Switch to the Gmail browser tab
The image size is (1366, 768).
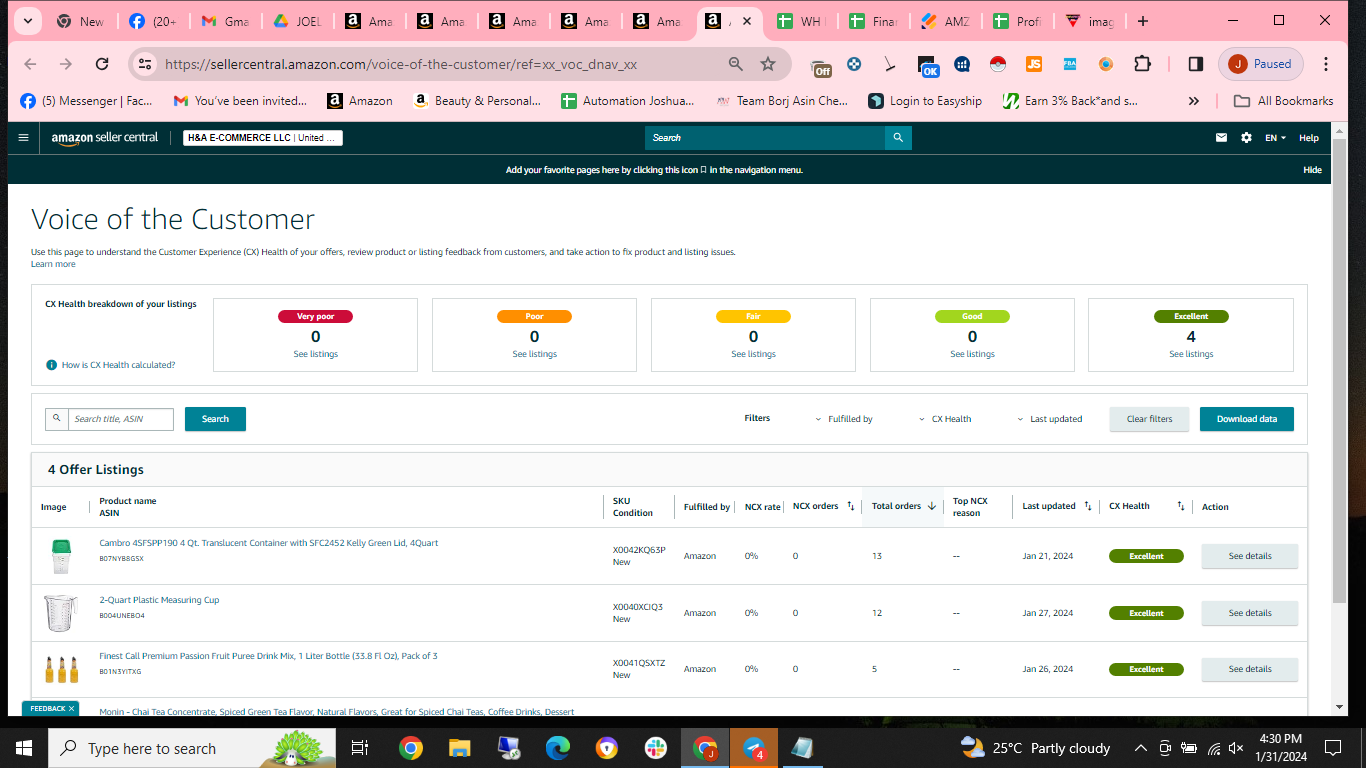(x=225, y=21)
